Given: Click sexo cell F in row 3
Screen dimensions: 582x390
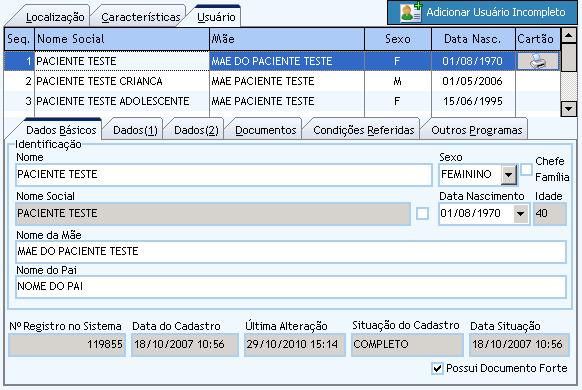Looking at the screenshot, I should click(397, 101).
